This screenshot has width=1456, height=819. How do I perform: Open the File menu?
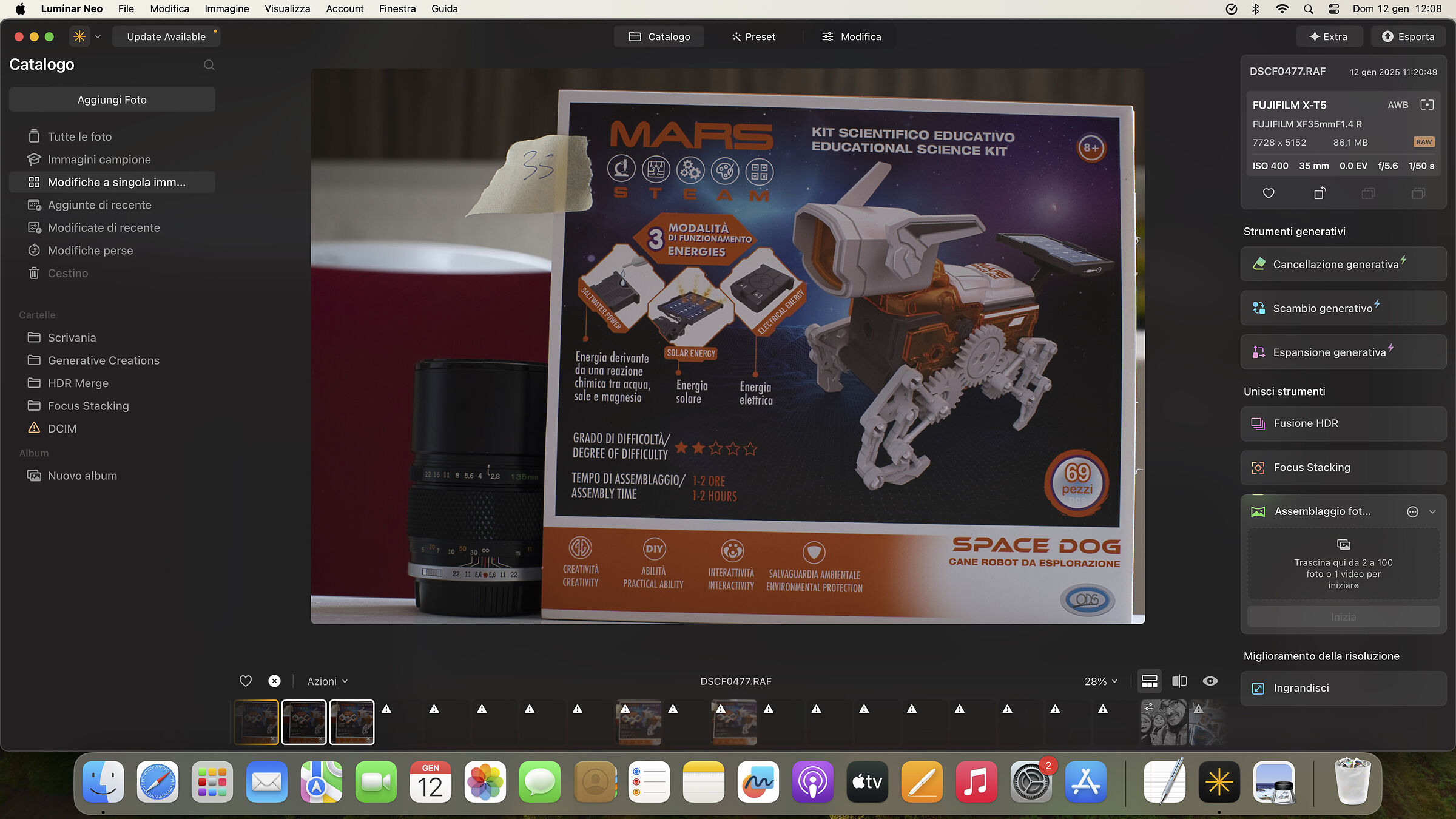click(x=126, y=8)
